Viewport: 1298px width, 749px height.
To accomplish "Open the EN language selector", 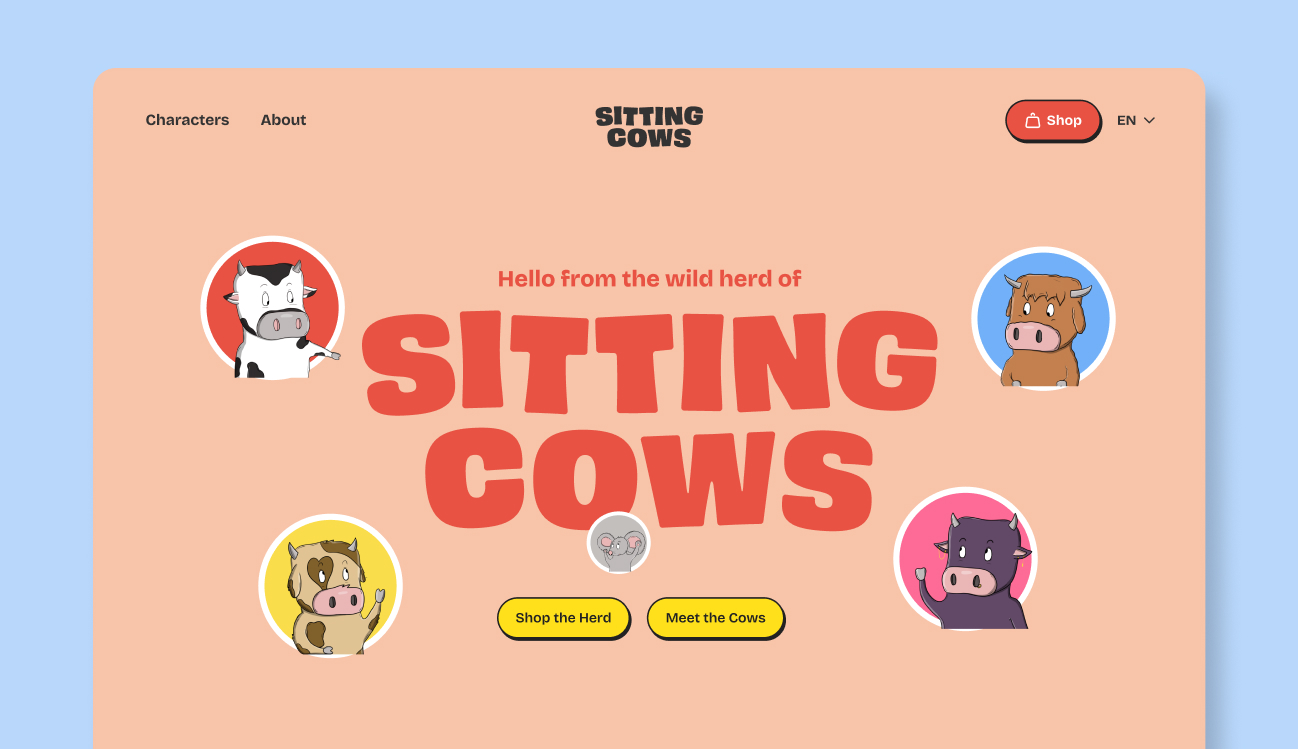I will click(1136, 120).
